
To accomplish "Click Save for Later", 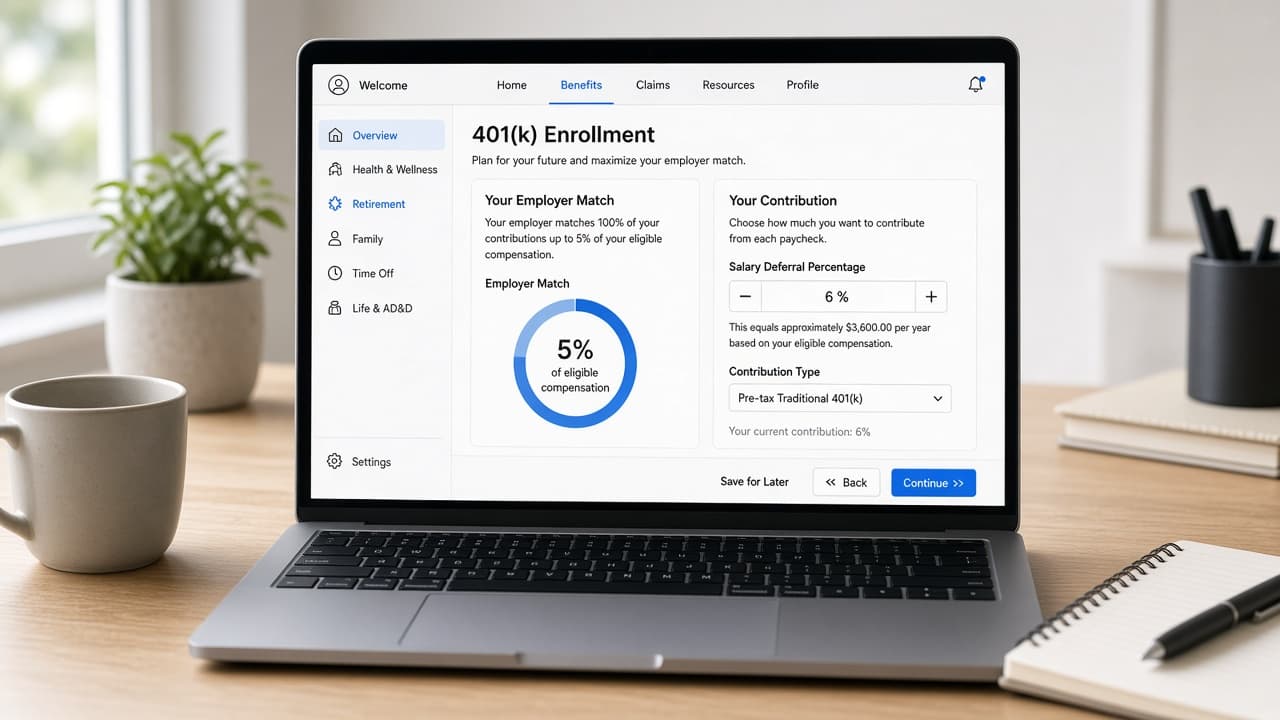I will [x=754, y=482].
